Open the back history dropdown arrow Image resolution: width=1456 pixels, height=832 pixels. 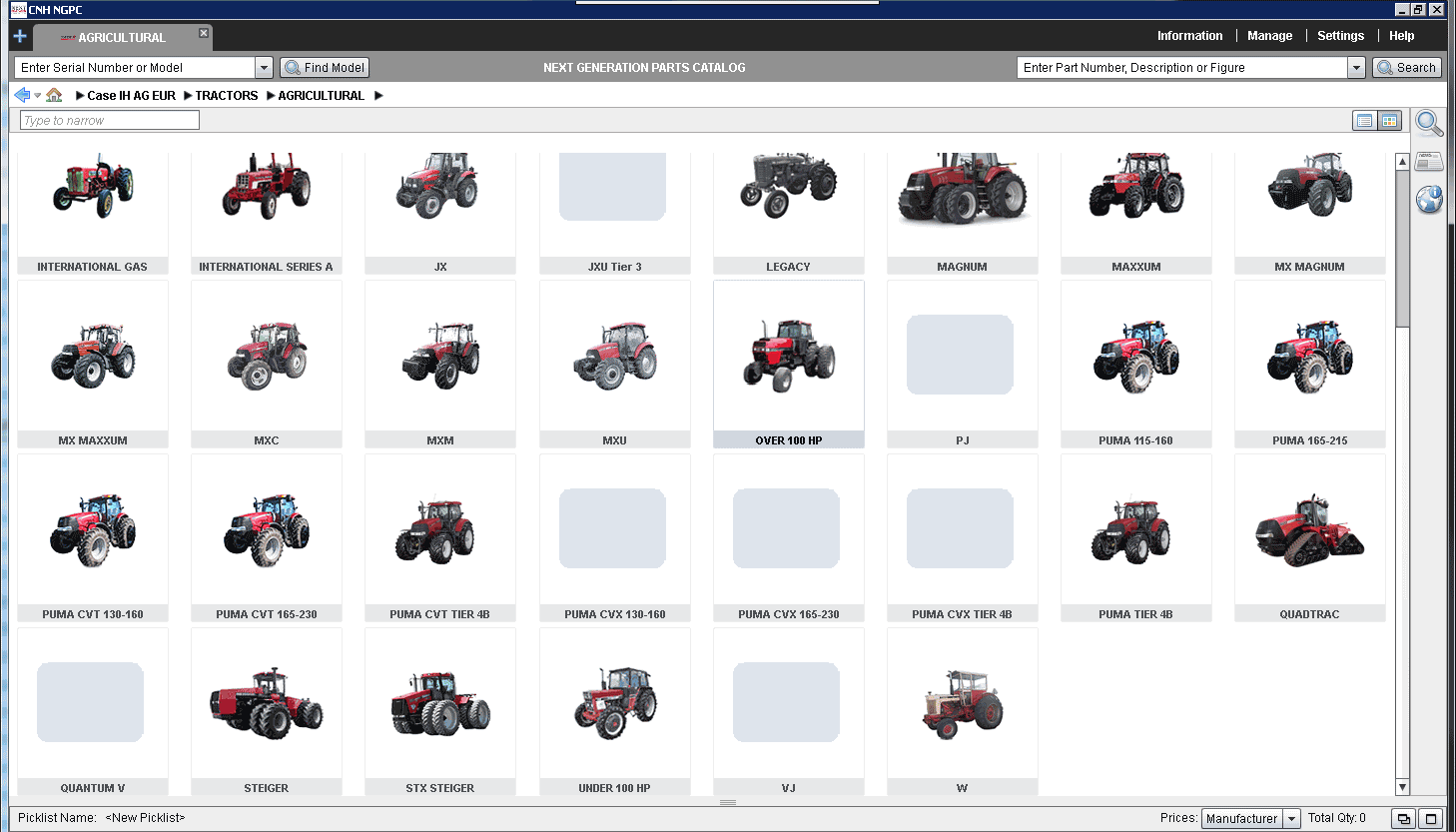[x=38, y=96]
